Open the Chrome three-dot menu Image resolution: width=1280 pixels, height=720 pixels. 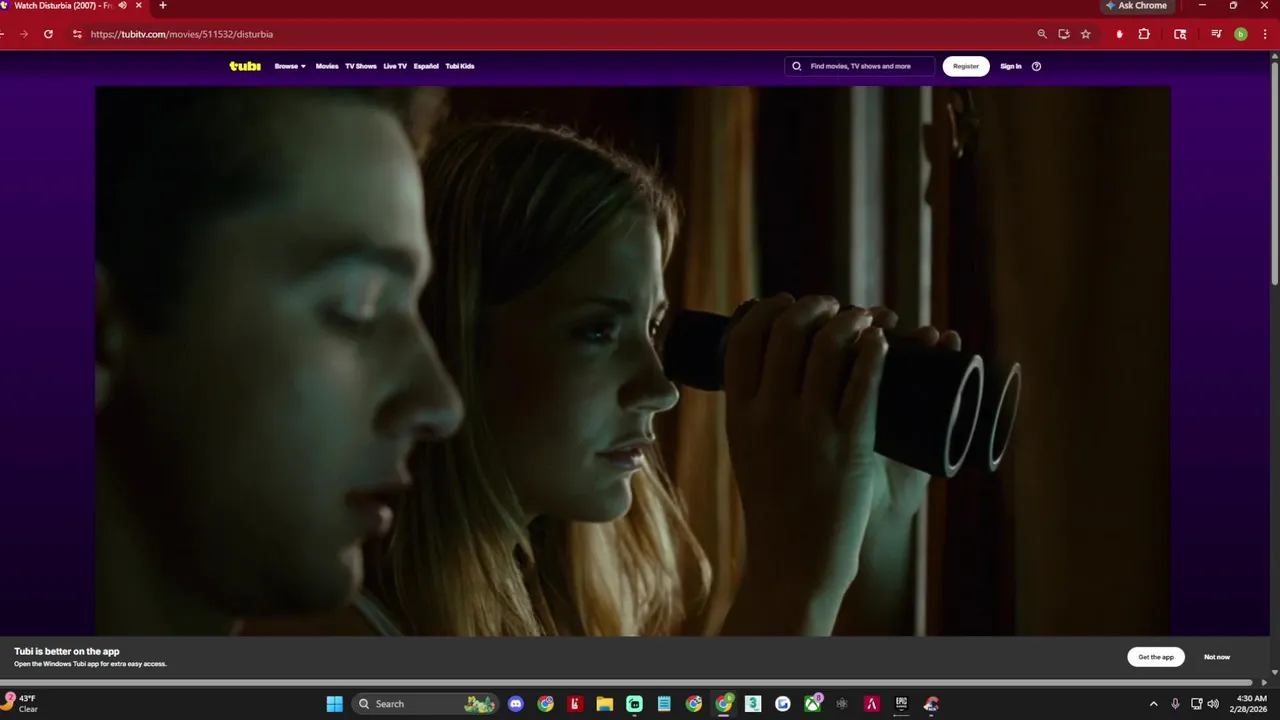[1264, 34]
